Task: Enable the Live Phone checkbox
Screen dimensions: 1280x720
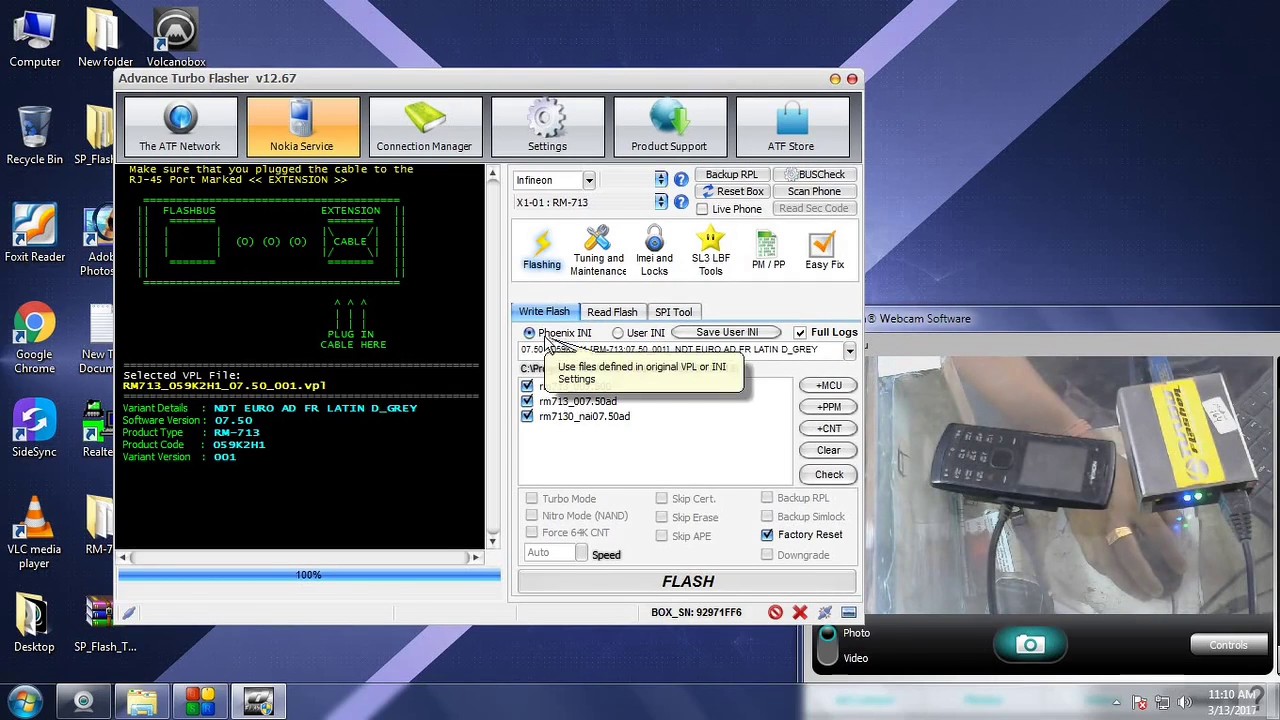Action: click(x=702, y=209)
